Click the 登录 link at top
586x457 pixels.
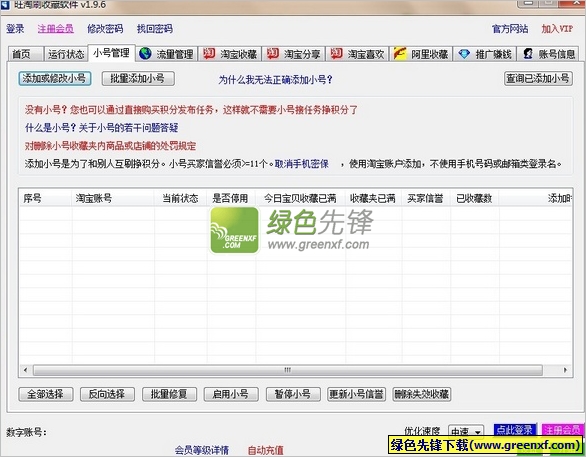click(15, 29)
